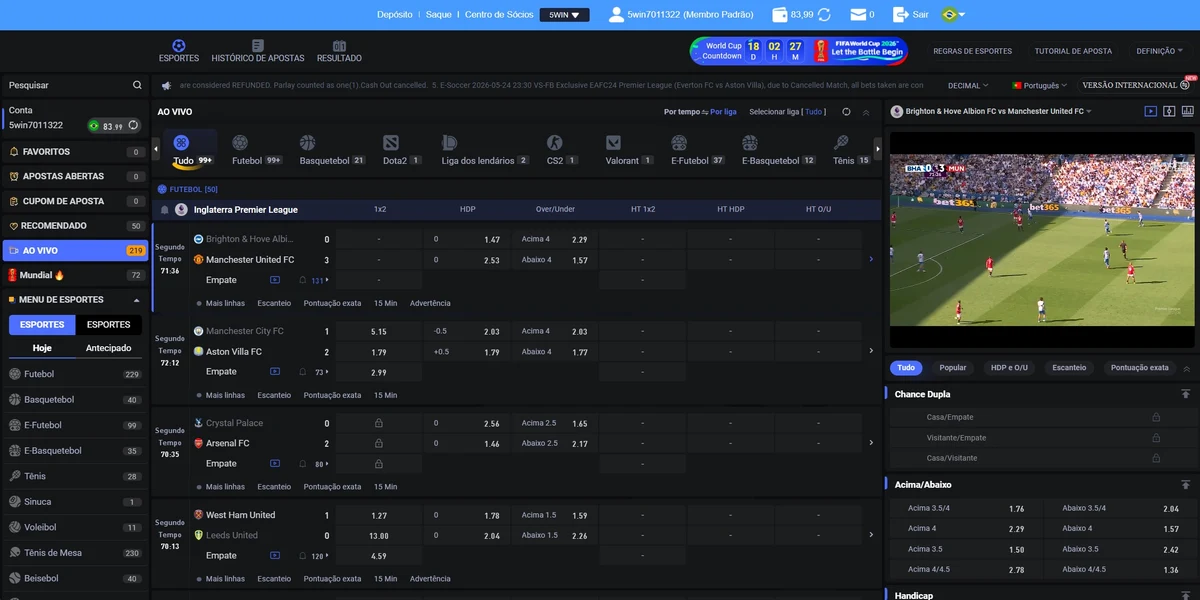Viewport: 1200px width, 600px height.
Task: Select the dark ESPORTES toggle button
Action: click(x=109, y=325)
